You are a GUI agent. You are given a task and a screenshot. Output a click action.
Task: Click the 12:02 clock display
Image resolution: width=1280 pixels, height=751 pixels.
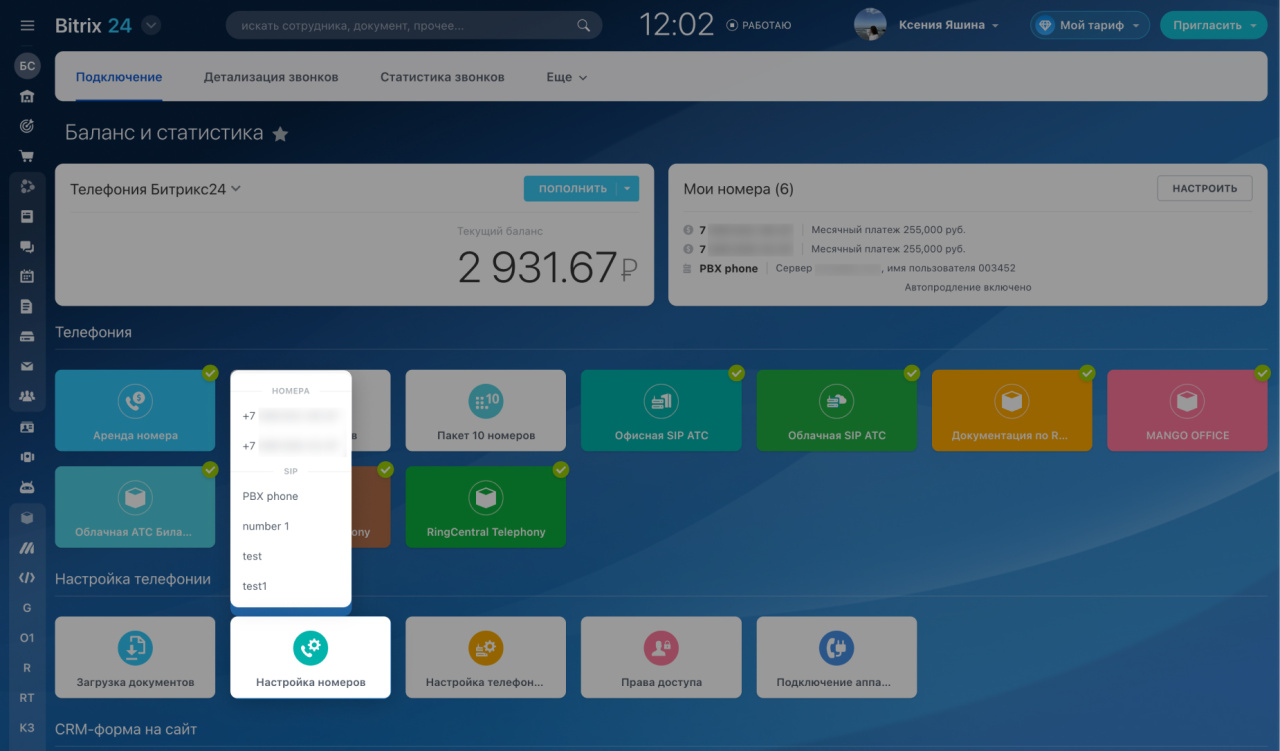[677, 25]
